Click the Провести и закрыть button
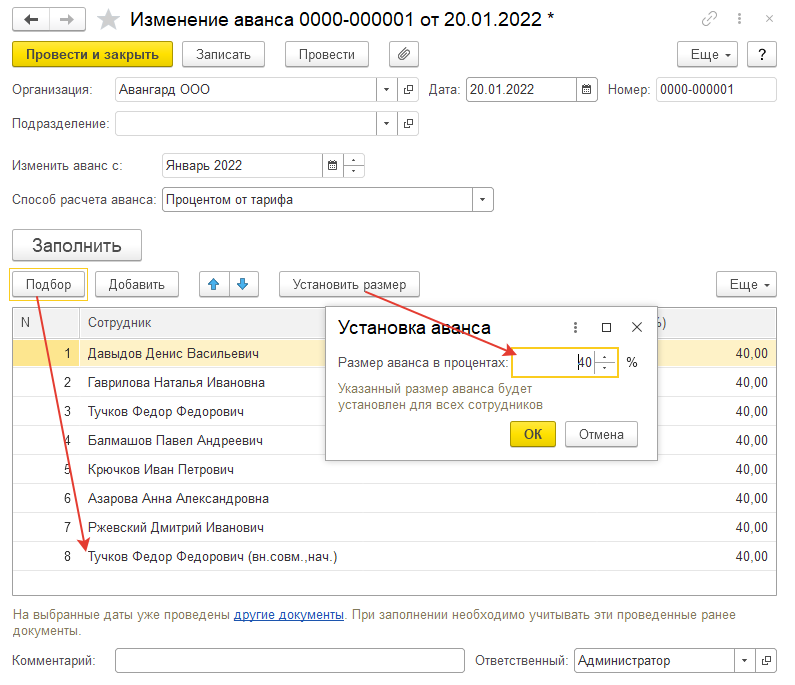This screenshot has width=795, height=685. [x=92, y=54]
